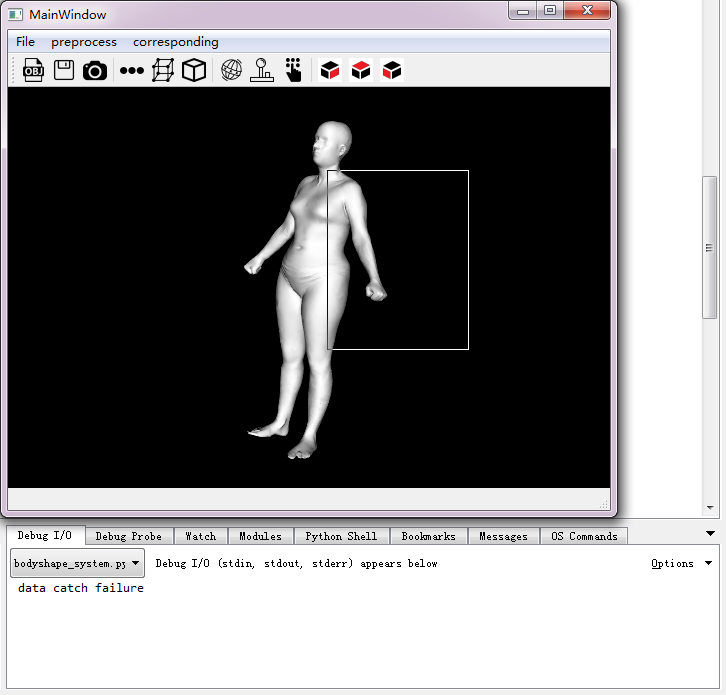Click the vertical scrollbar handle on the right
The image size is (726, 695).
709,247
